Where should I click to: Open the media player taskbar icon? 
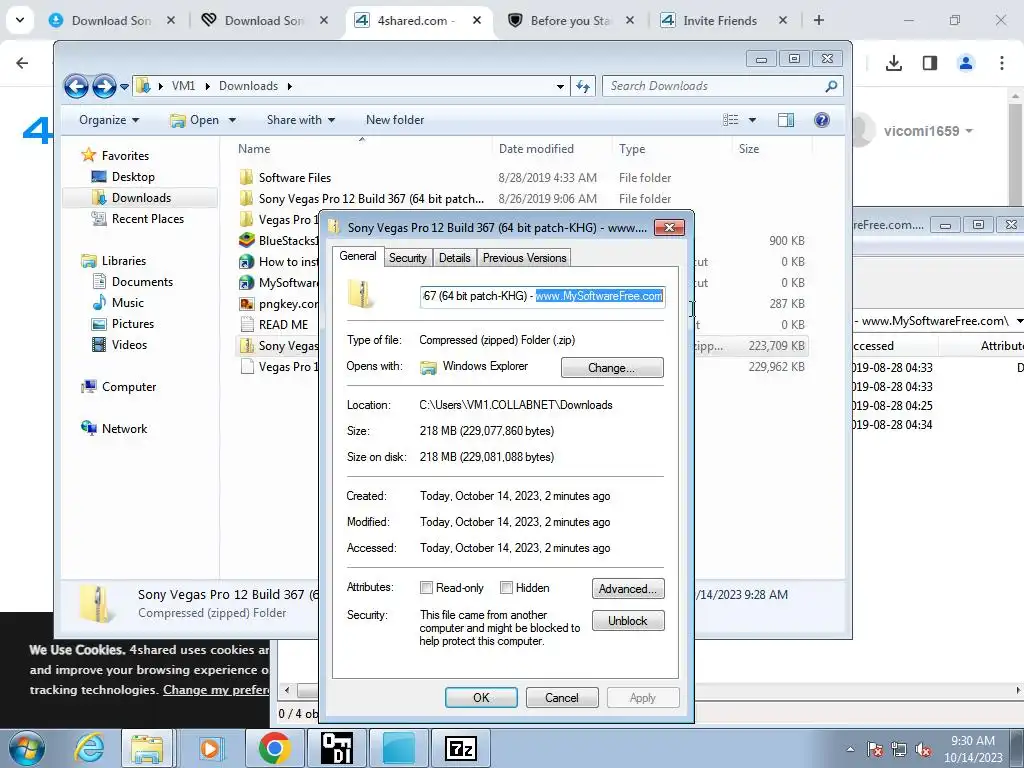coord(210,748)
